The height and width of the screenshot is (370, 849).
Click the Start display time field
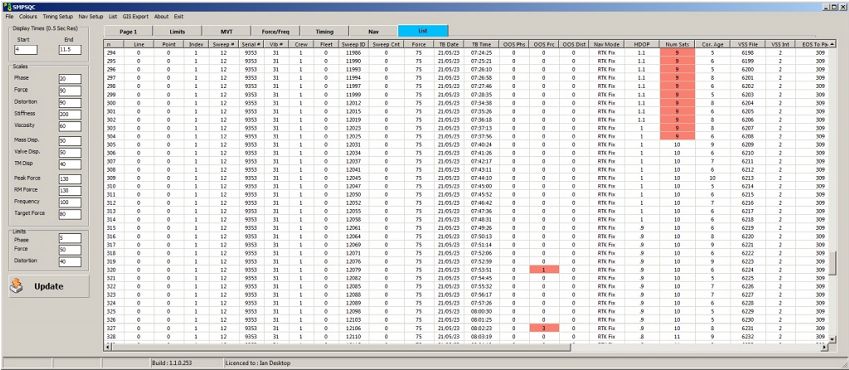pyautogui.click(x=26, y=50)
